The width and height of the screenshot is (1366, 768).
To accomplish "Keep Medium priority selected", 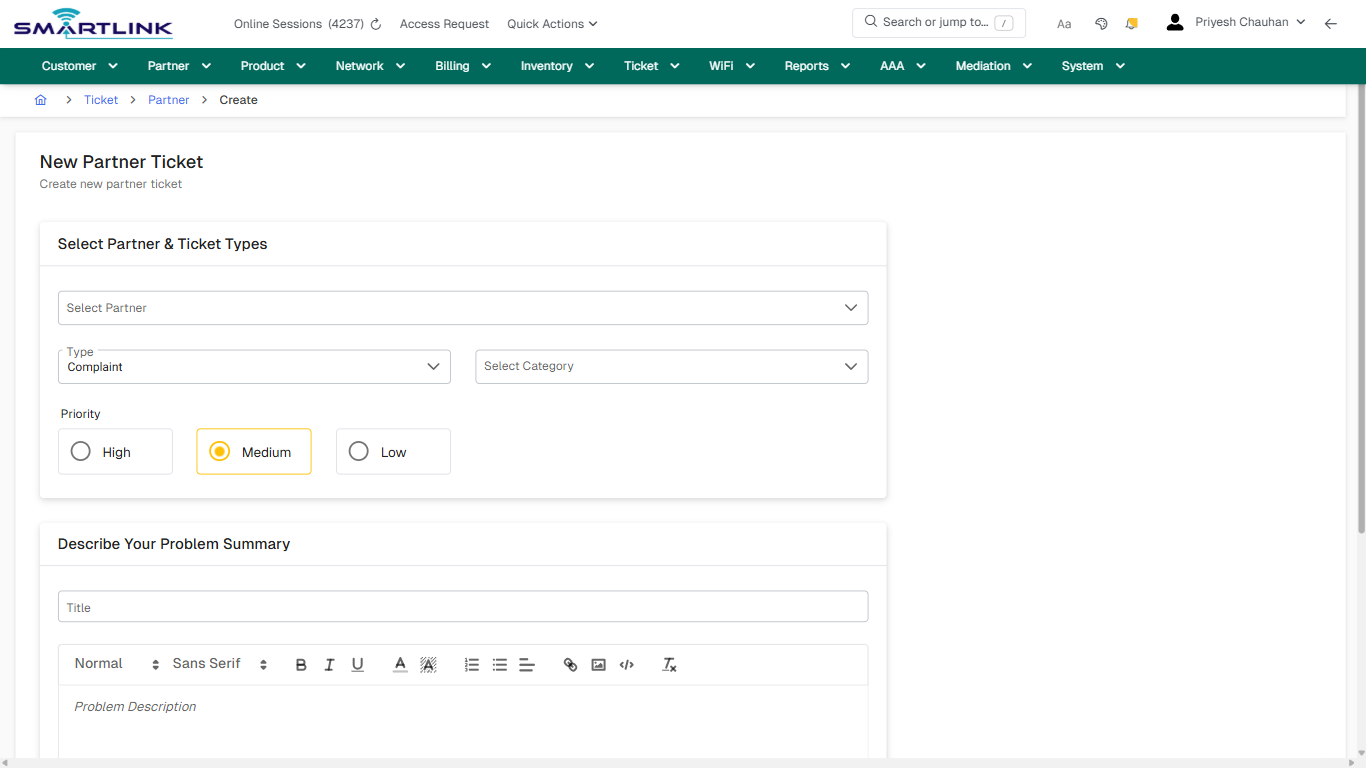I will pyautogui.click(x=219, y=451).
